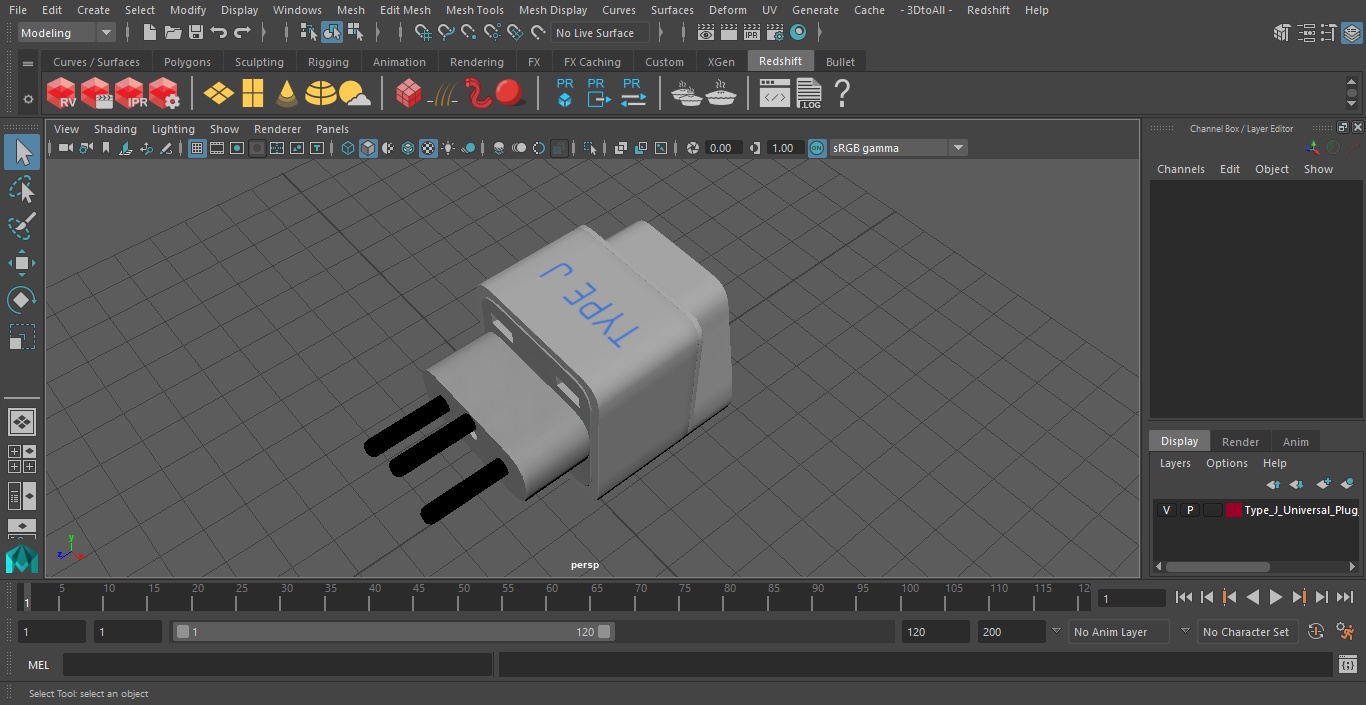Viewport: 1366px width, 705px height.
Task: Click the Redshift help question mark
Action: pyautogui.click(x=842, y=93)
